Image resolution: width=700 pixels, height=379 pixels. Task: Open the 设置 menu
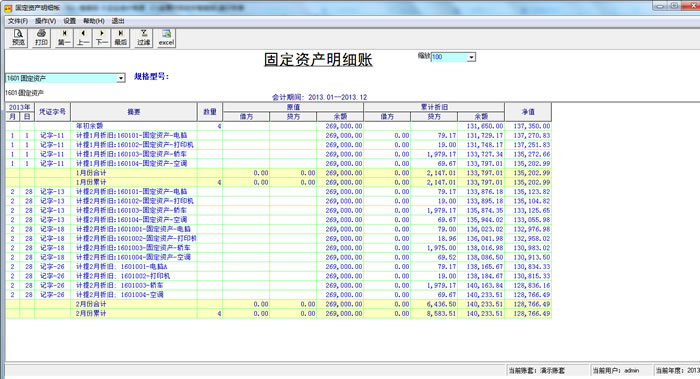(x=70, y=21)
